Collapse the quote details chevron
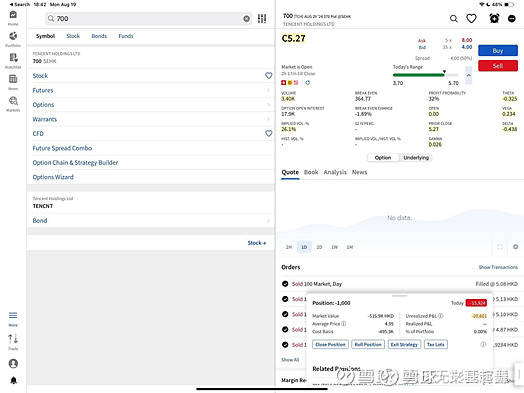 [469, 76]
